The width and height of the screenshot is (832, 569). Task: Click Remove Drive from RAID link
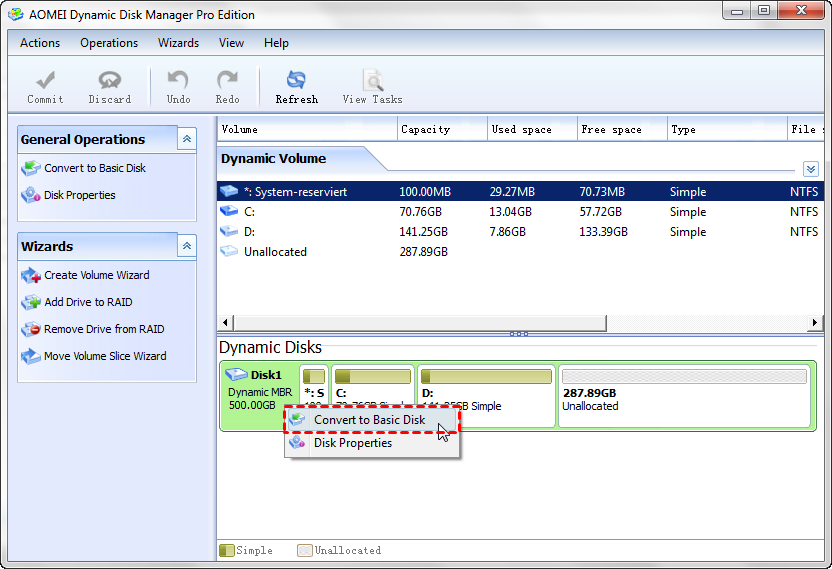pos(104,329)
